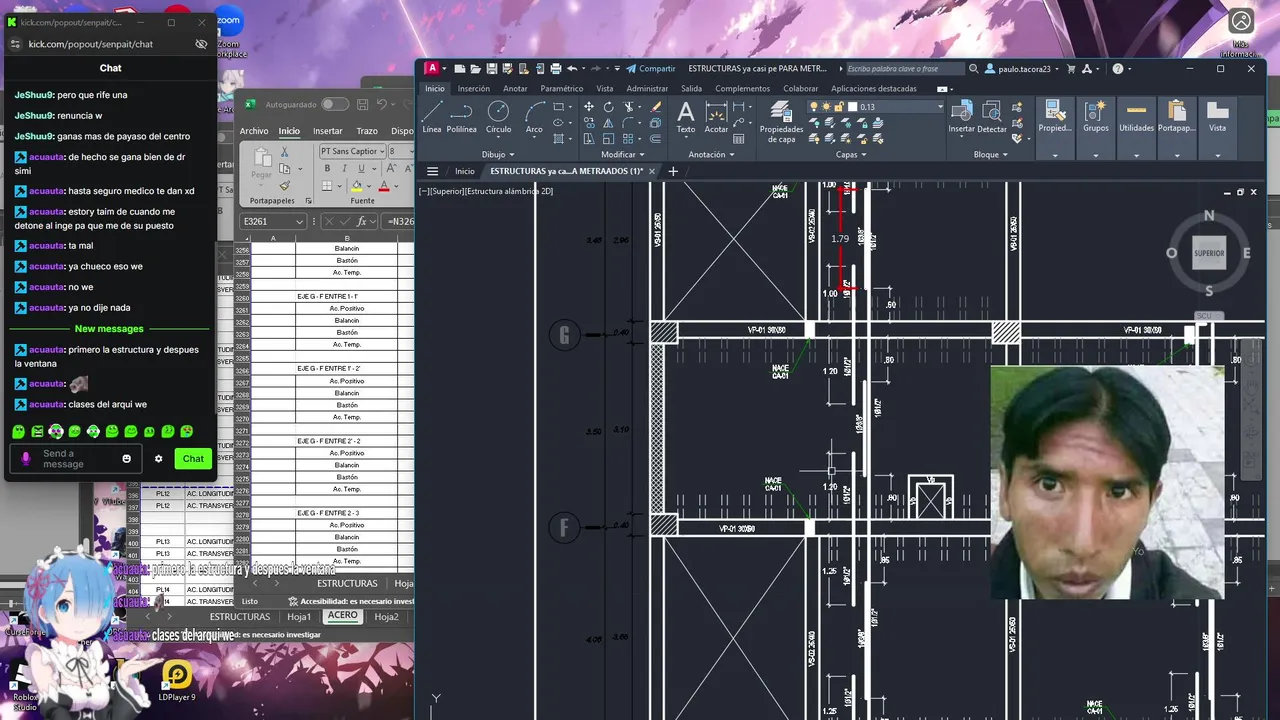The image size is (1280, 720).
Task: Open Excel Name Box dropdown E3261
Action: click(299, 222)
